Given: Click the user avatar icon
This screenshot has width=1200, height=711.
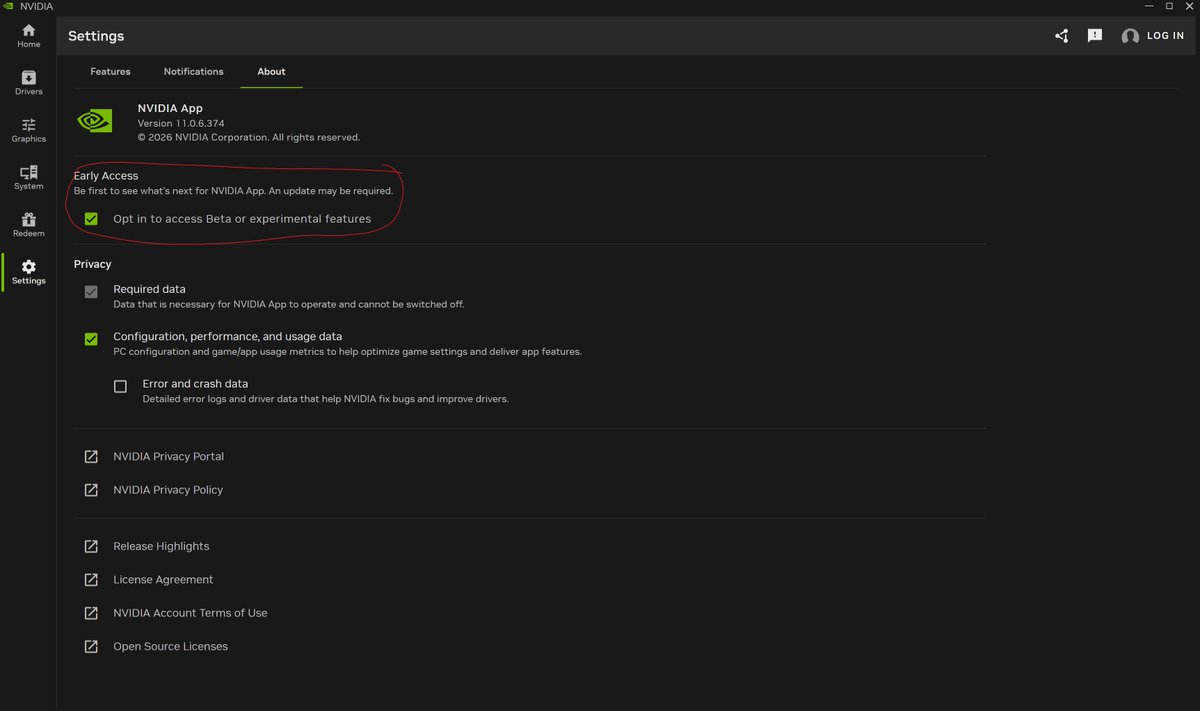Looking at the screenshot, I should click(1130, 36).
